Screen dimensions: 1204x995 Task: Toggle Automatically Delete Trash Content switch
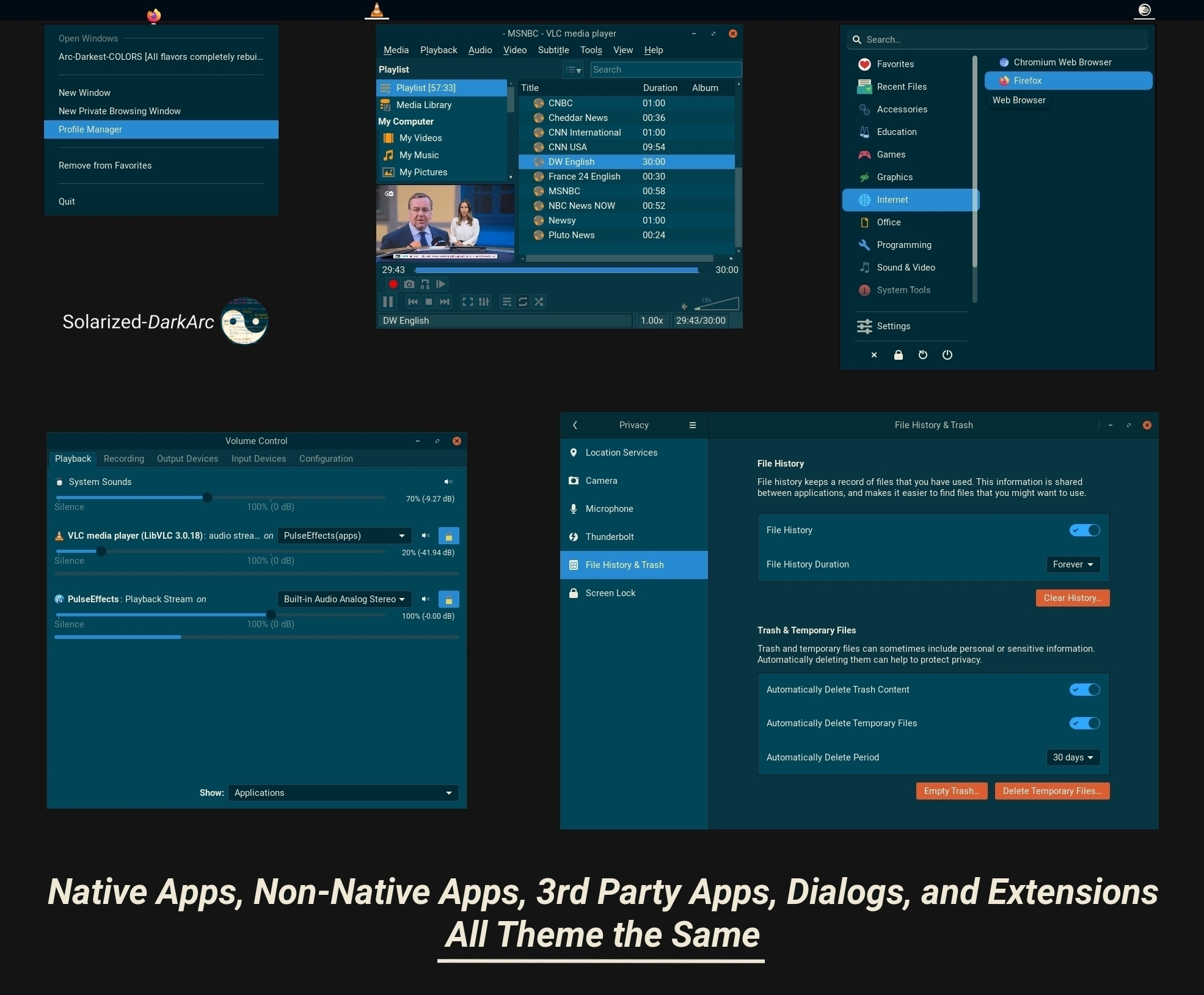[1085, 690]
